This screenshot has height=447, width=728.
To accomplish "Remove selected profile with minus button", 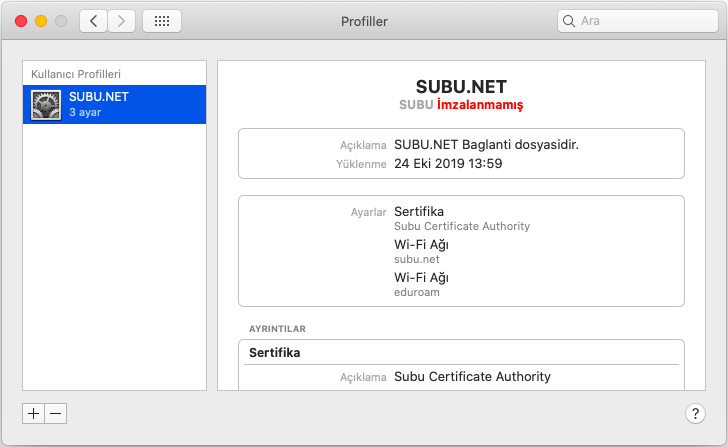I will 56,414.
